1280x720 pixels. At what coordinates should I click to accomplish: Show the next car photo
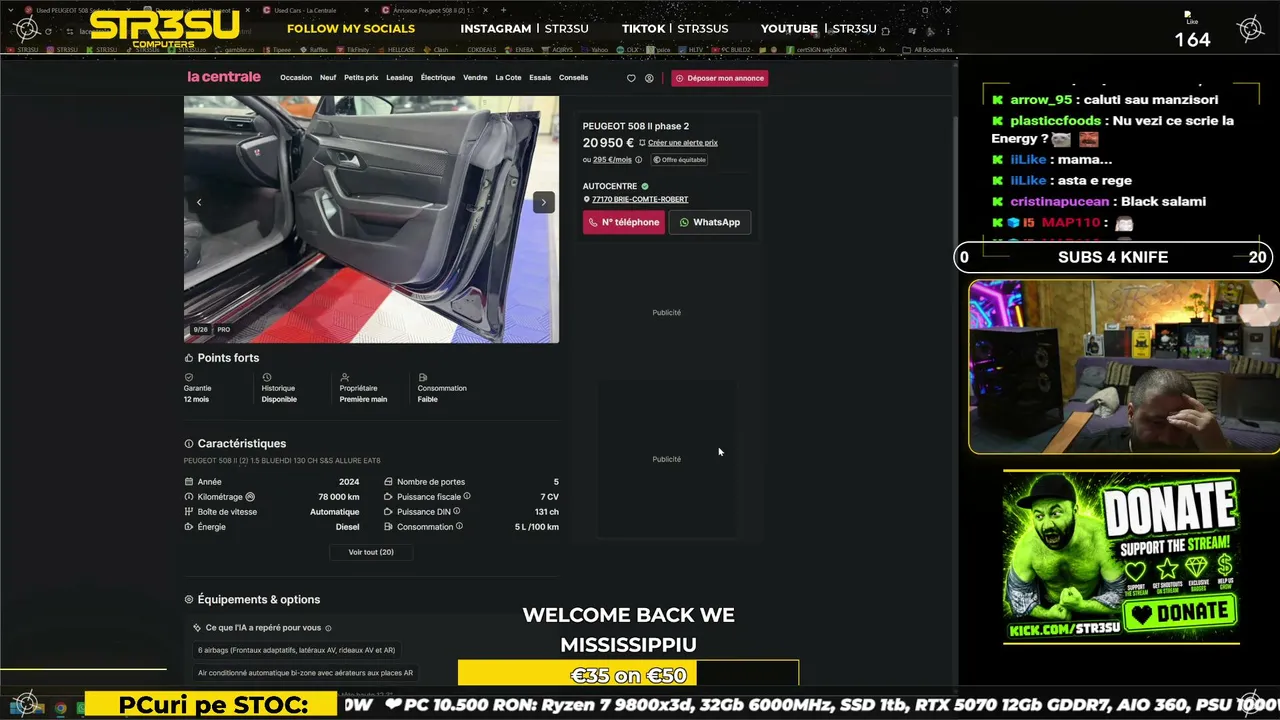click(x=543, y=202)
